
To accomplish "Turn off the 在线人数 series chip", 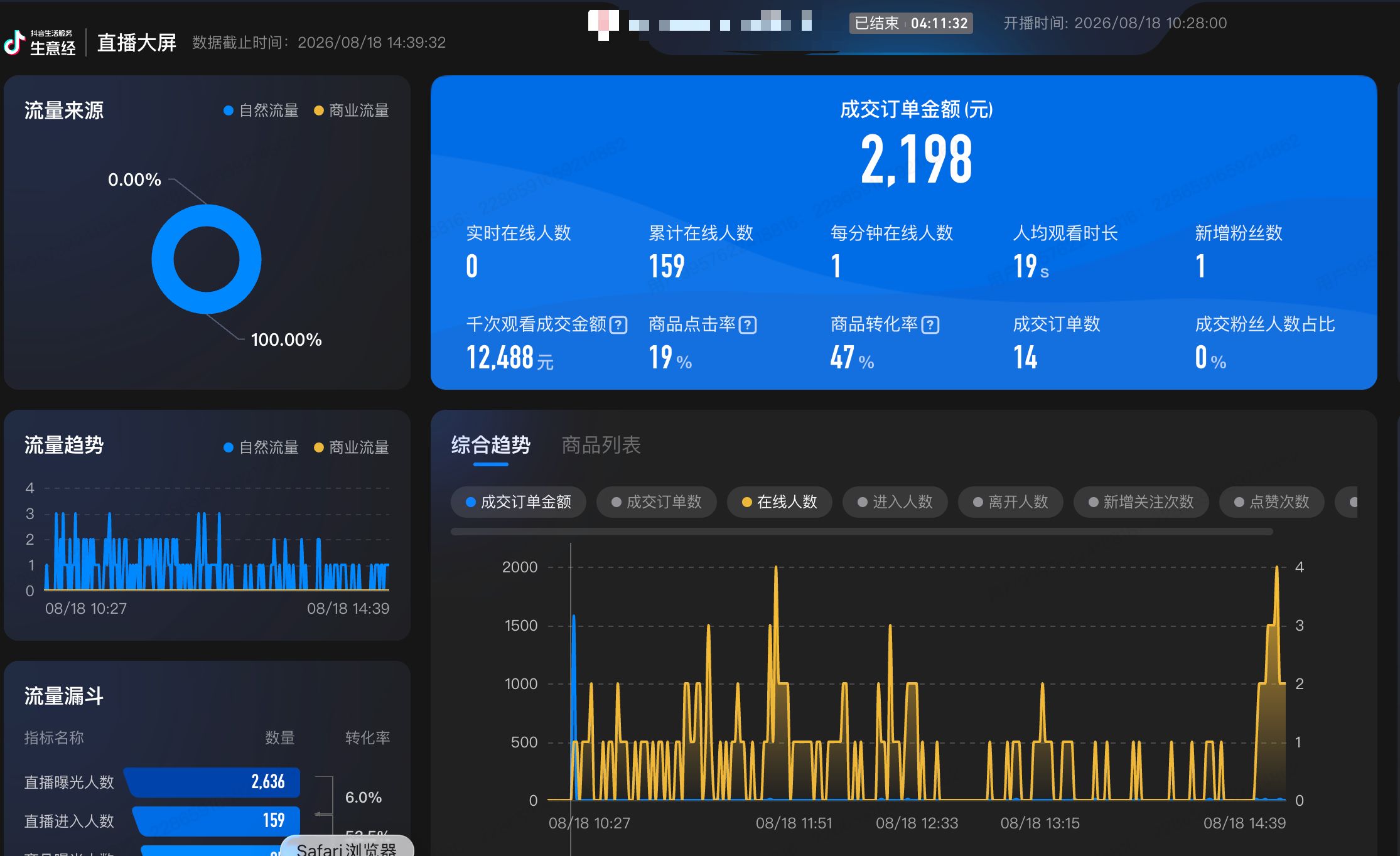I will click(x=780, y=502).
